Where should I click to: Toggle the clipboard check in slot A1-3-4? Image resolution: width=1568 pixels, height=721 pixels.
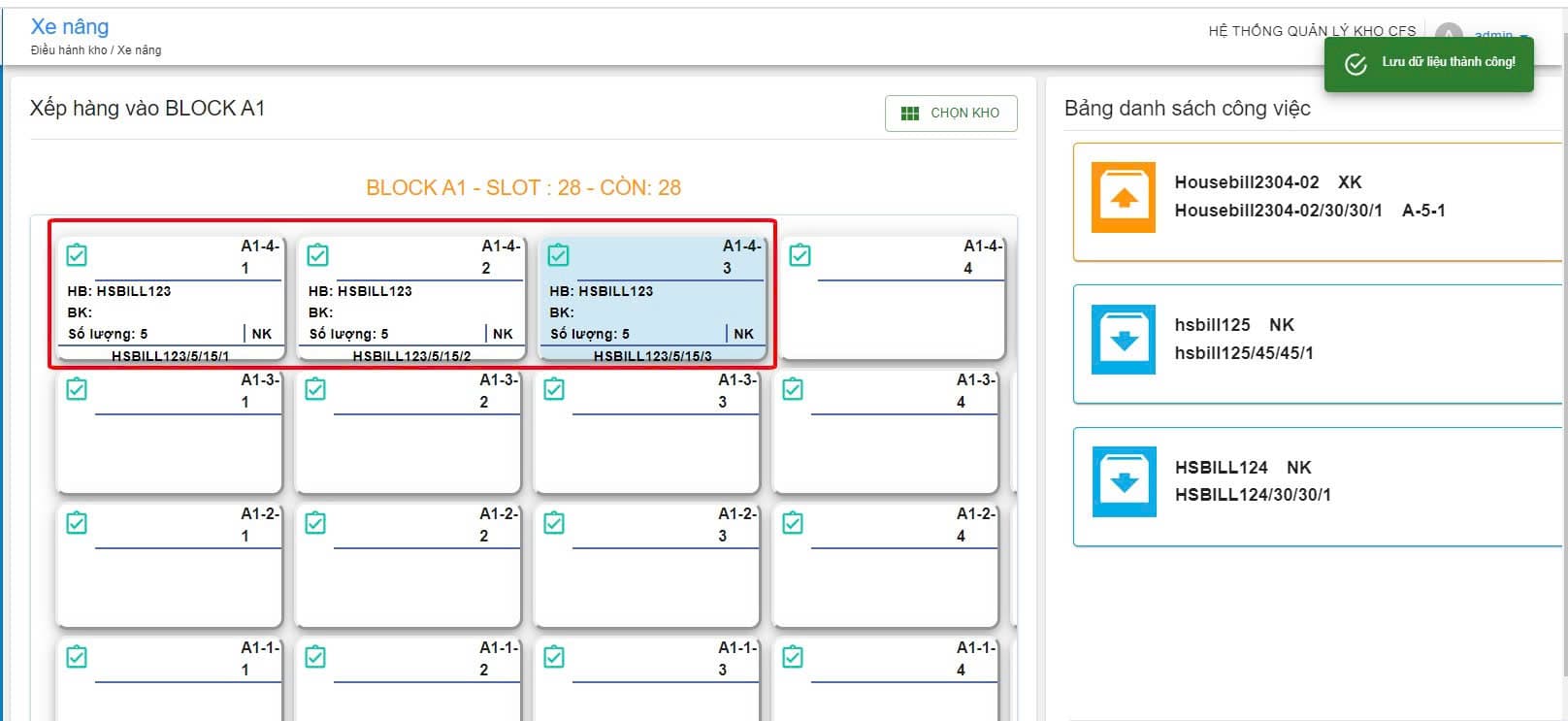(793, 389)
